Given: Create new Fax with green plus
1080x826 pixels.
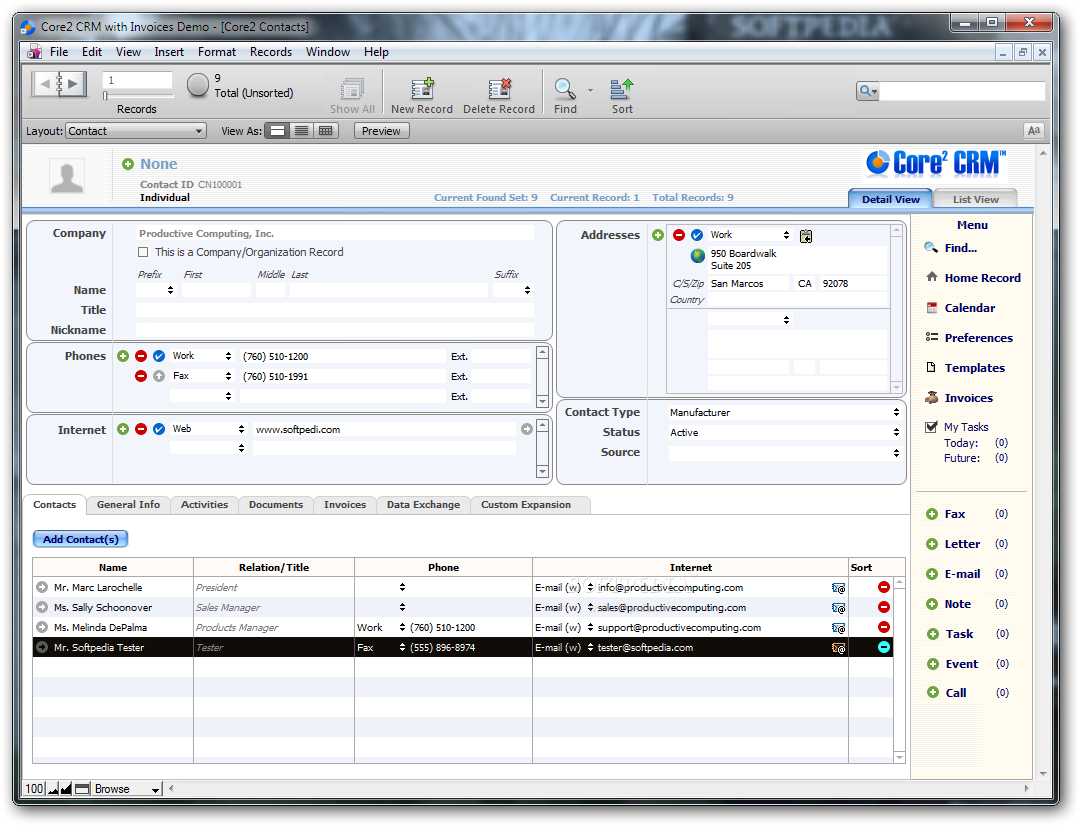Looking at the screenshot, I should [x=932, y=514].
